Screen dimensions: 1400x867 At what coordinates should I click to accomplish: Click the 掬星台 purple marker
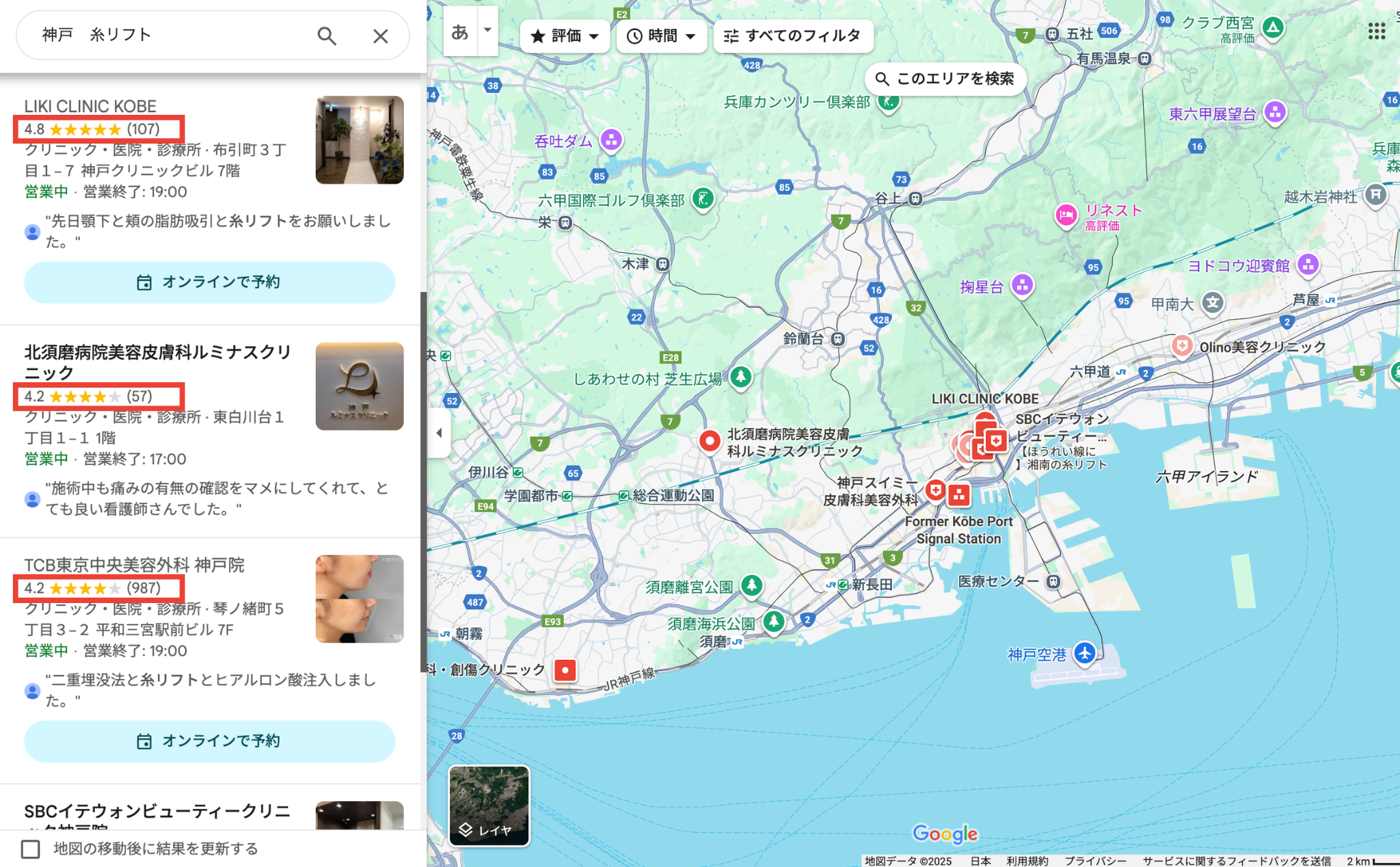coord(1022,285)
